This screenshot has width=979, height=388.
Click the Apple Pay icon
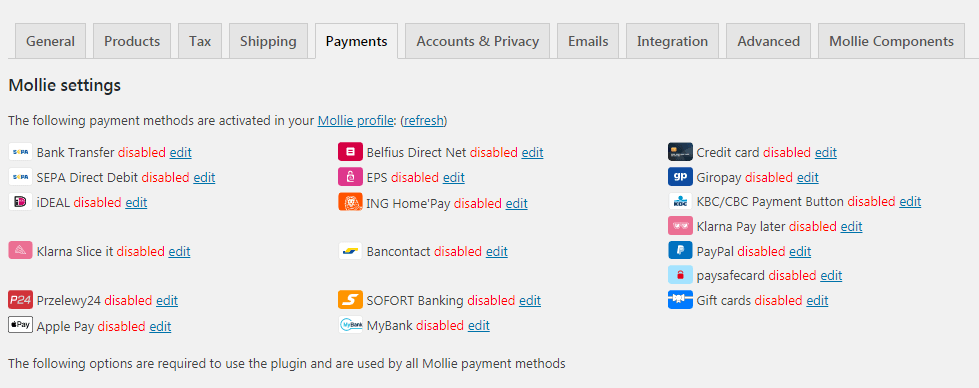click(20, 325)
